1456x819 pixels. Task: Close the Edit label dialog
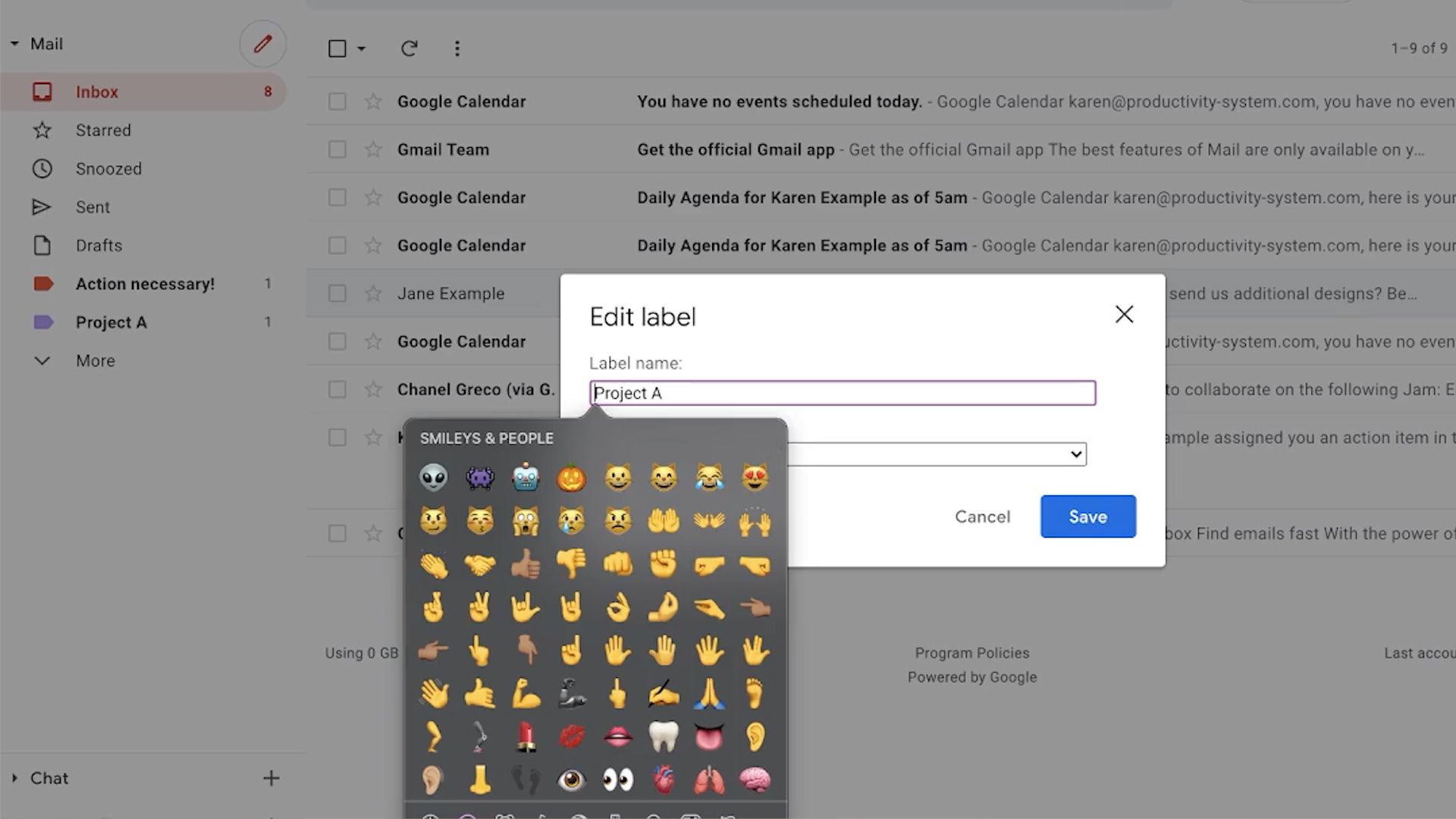1124,315
